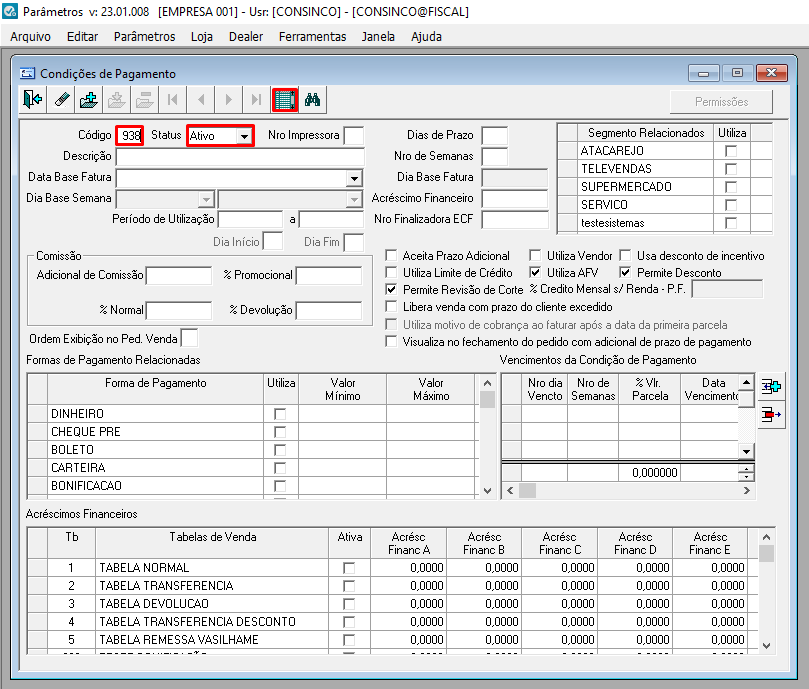Click add vencimento row icon
The image size is (809, 689).
771,386
